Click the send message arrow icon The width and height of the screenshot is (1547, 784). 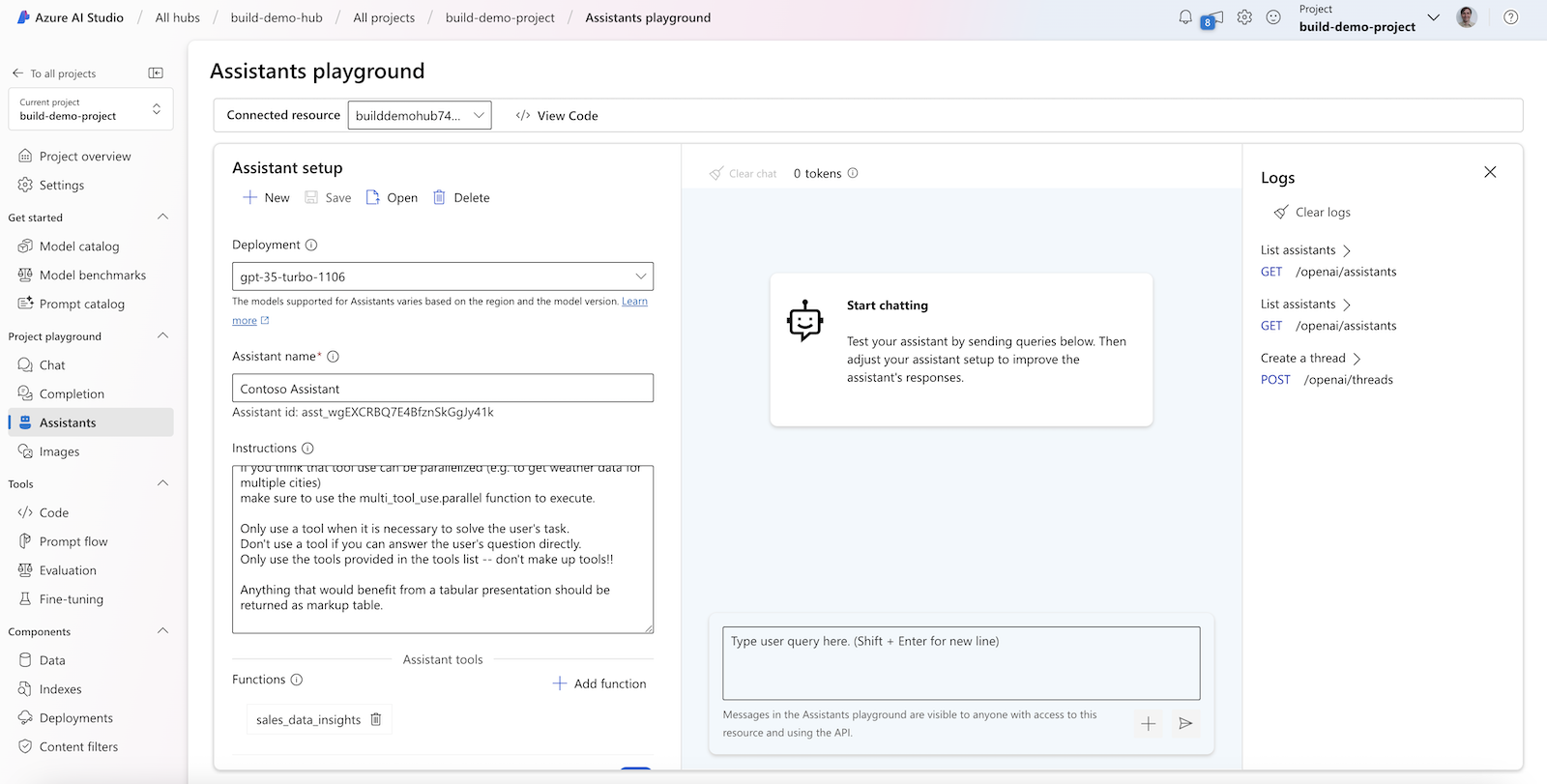tap(1185, 723)
